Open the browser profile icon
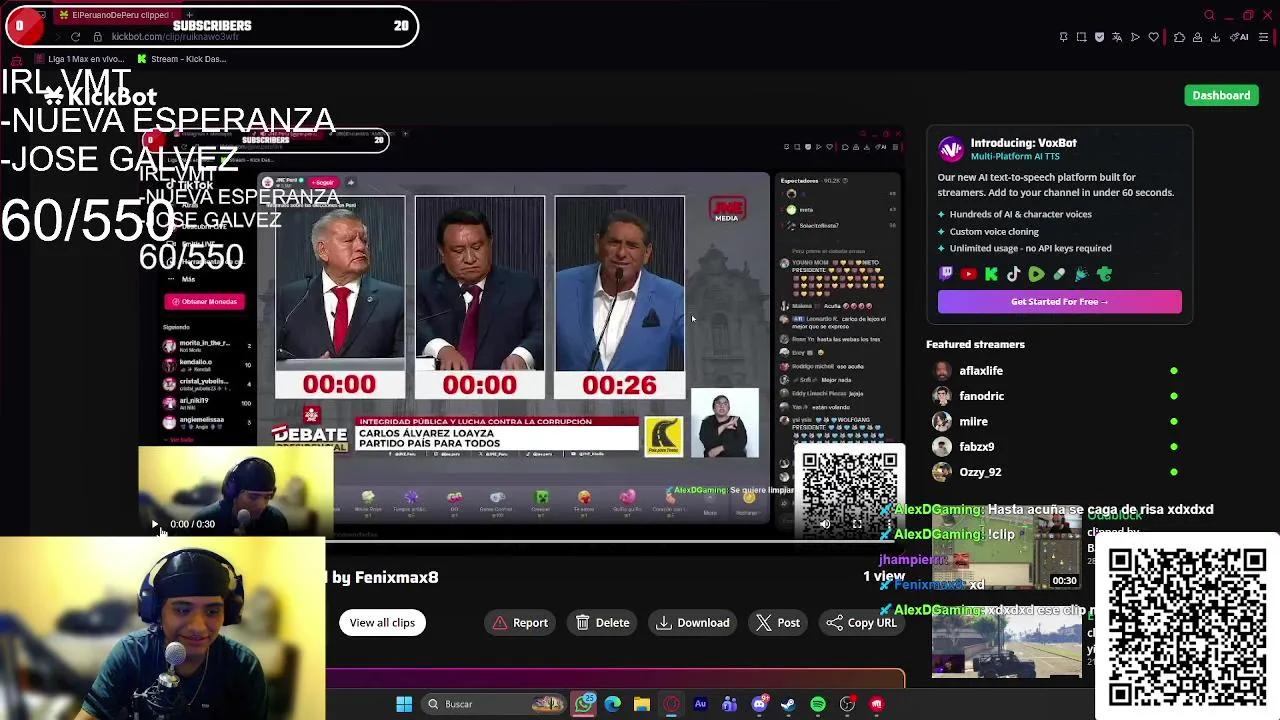The height and width of the screenshot is (720, 1280). (1197, 37)
